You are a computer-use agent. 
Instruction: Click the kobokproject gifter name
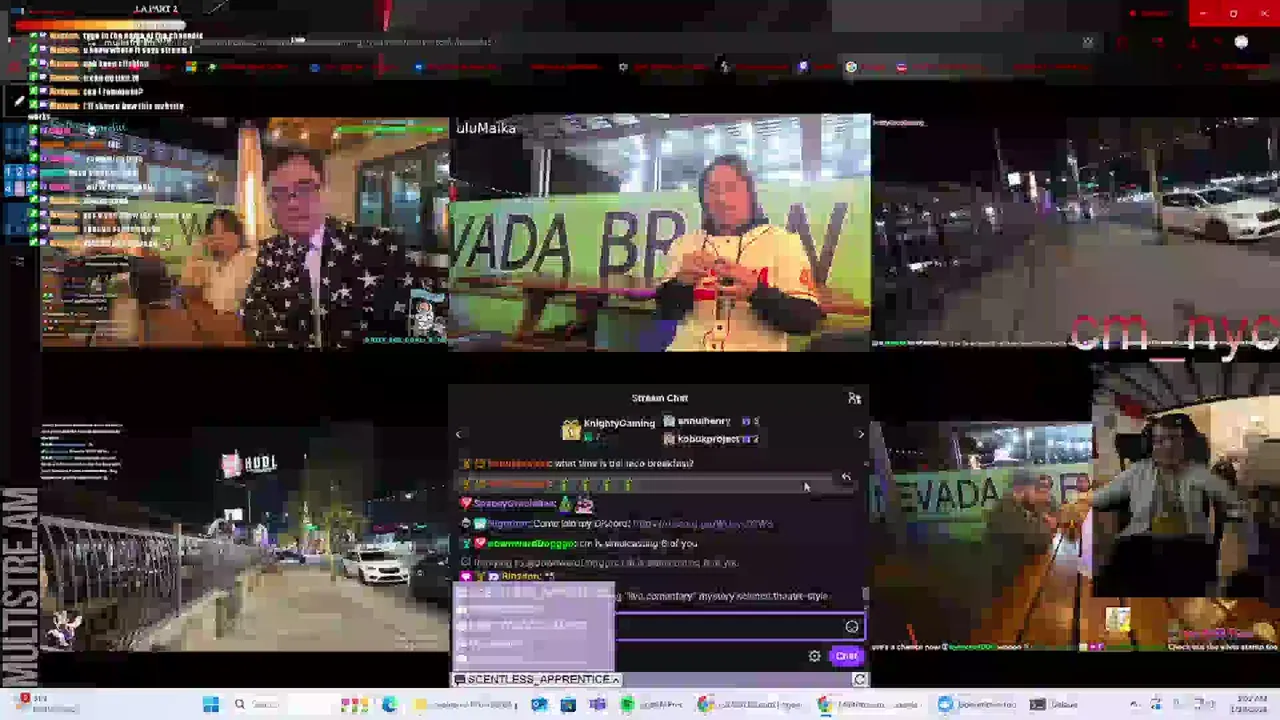708,439
